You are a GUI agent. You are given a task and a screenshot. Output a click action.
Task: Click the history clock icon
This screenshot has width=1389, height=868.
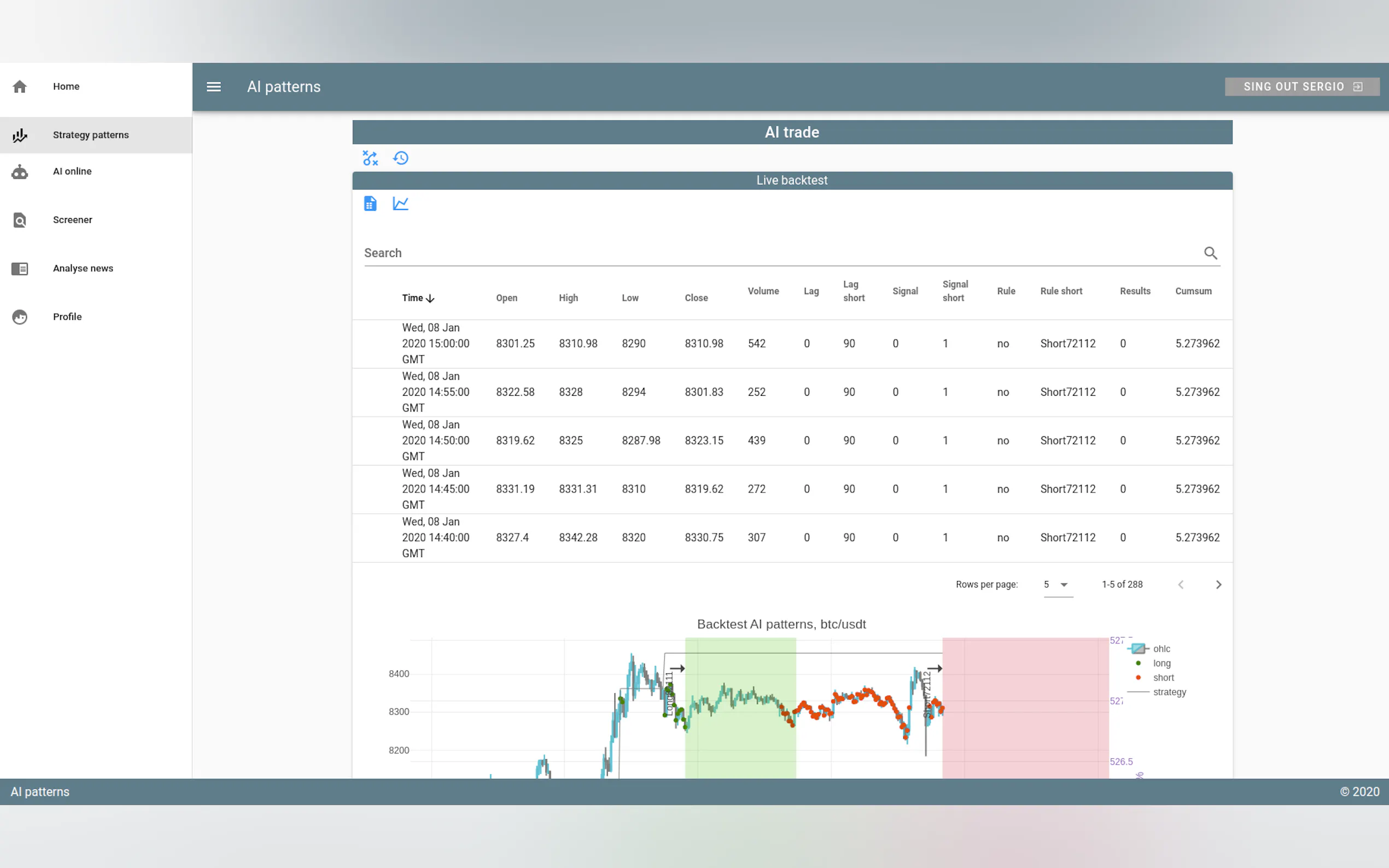(x=401, y=158)
